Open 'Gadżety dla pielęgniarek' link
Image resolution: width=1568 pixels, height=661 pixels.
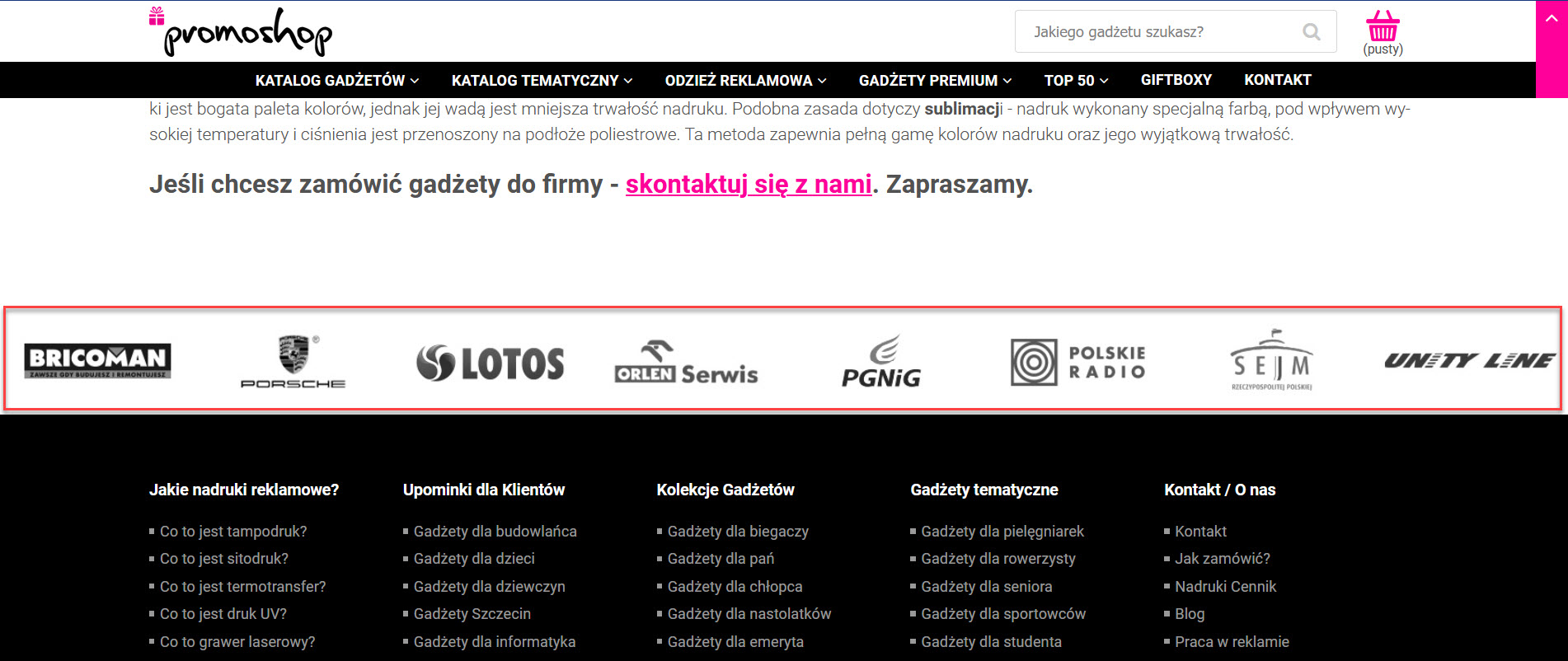tap(1003, 532)
